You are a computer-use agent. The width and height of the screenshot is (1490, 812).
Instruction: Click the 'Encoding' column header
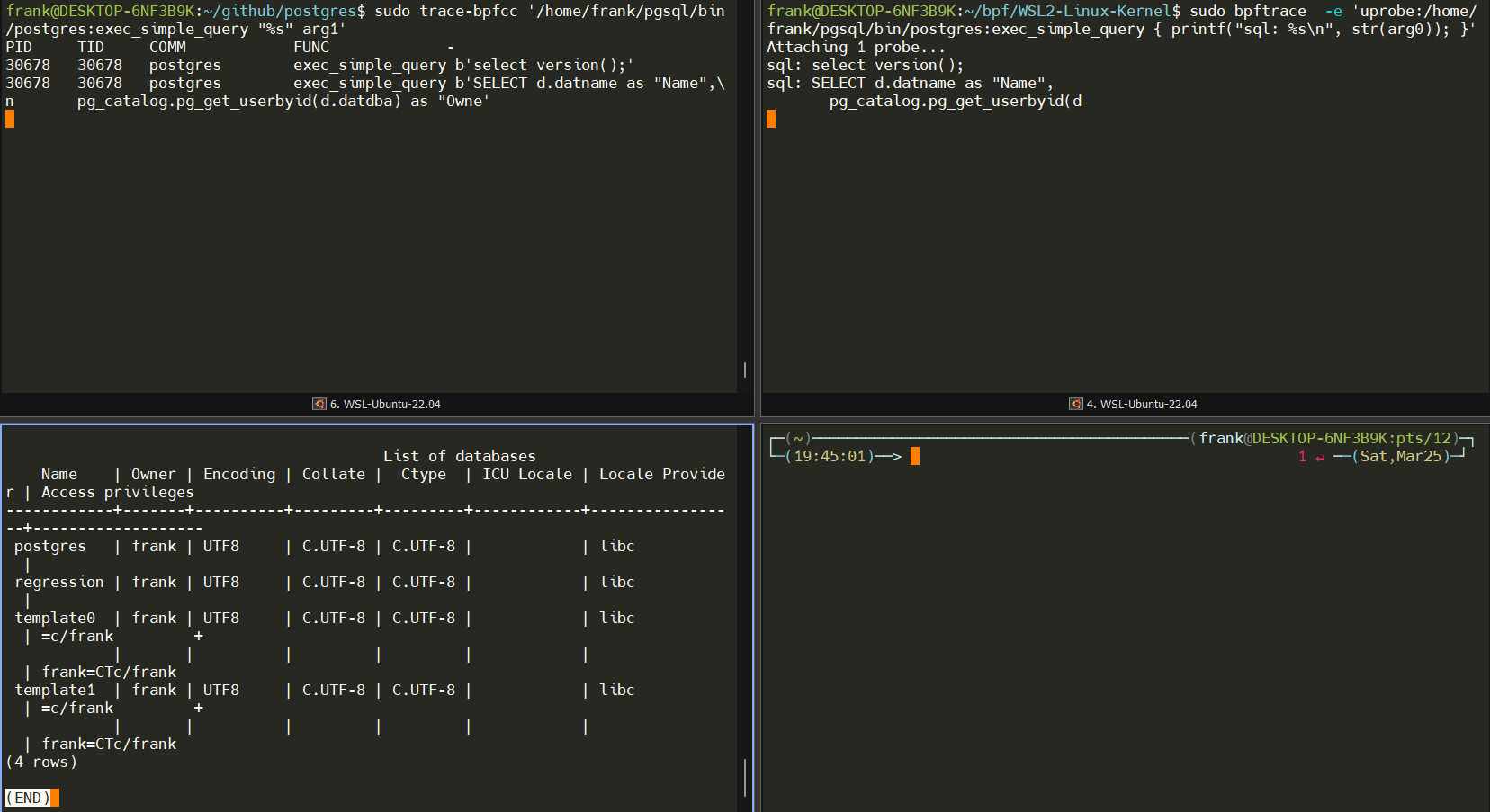click(x=239, y=474)
